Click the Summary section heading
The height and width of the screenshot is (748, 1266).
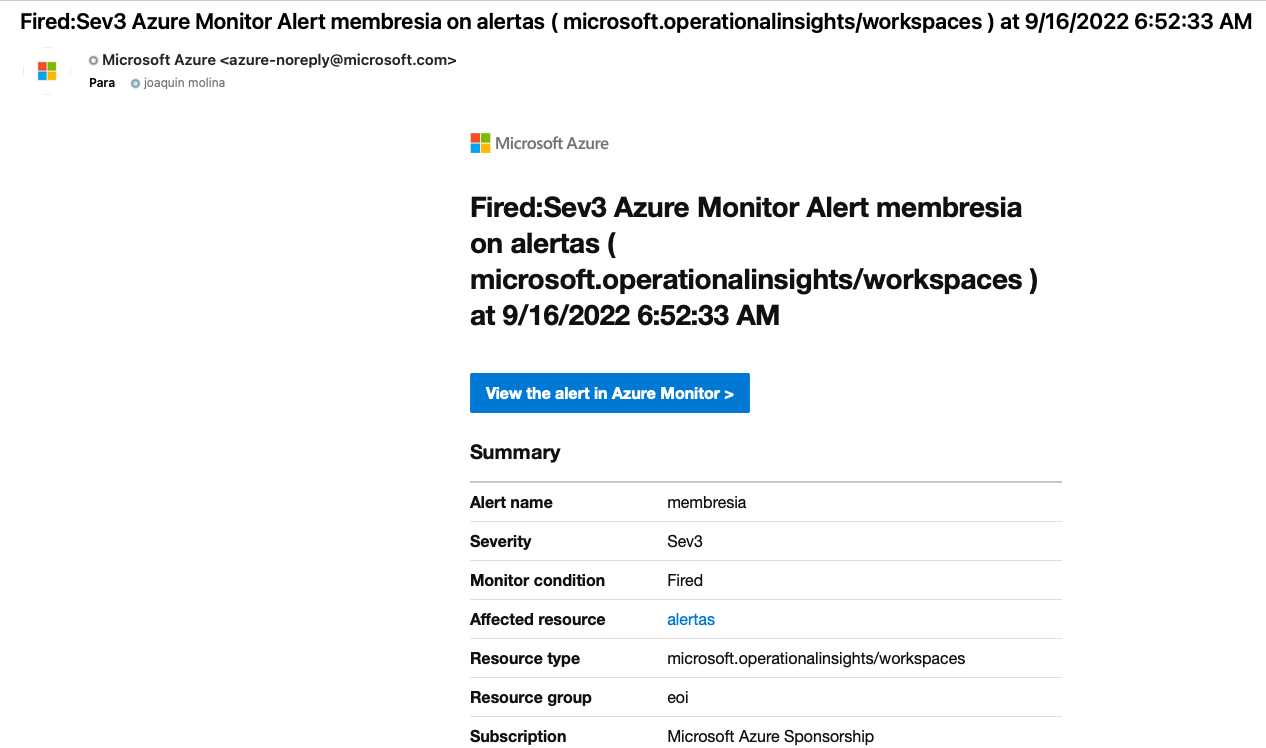point(515,452)
